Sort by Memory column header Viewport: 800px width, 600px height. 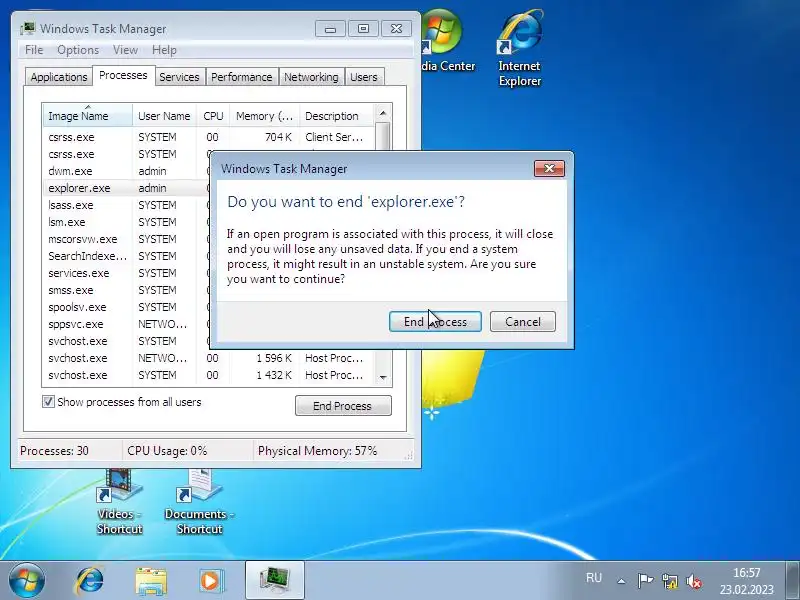tap(264, 116)
